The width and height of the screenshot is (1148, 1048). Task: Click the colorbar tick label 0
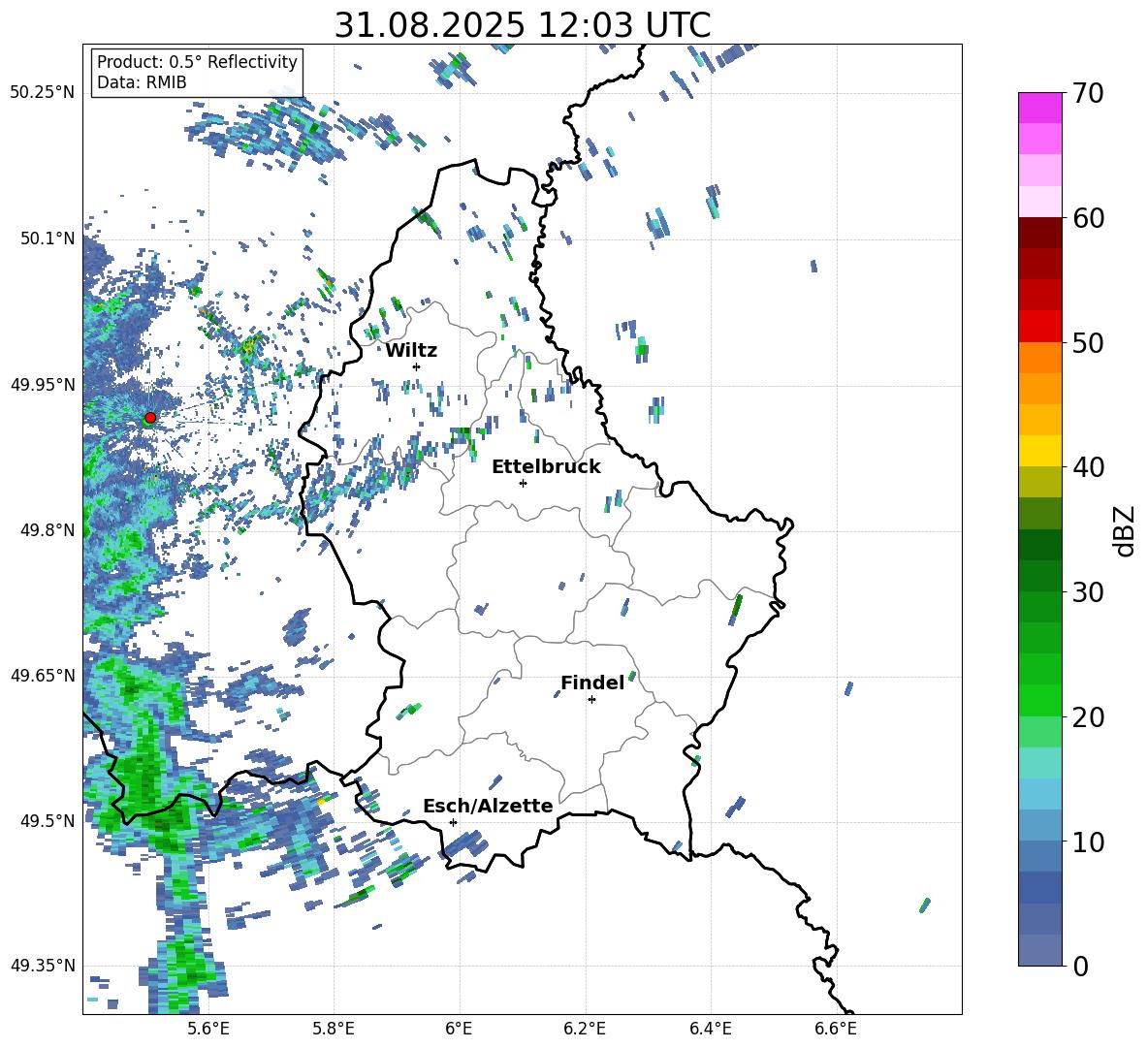[1081, 966]
